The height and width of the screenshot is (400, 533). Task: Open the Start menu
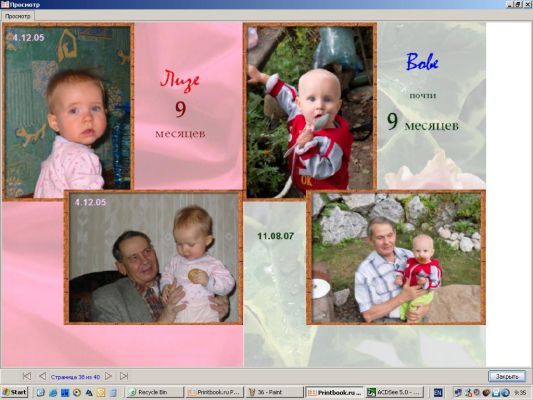[14, 392]
